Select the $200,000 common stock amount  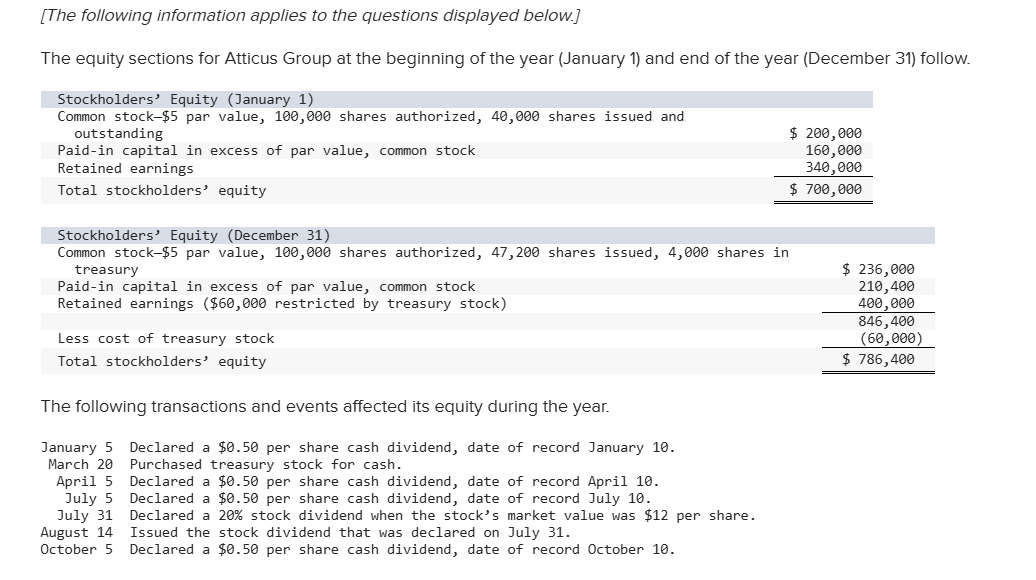click(x=825, y=133)
